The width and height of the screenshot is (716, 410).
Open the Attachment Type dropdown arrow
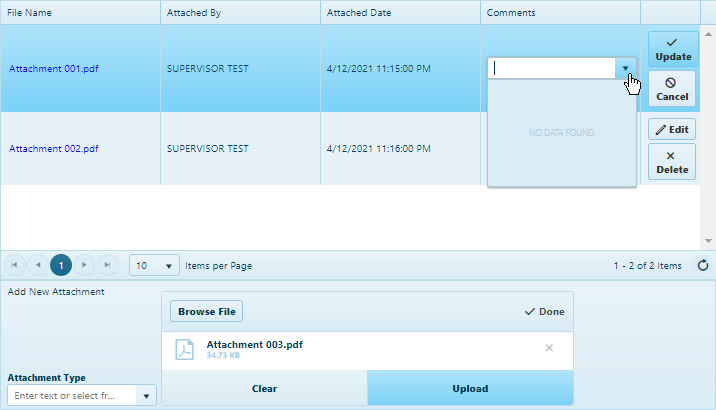[x=147, y=396]
